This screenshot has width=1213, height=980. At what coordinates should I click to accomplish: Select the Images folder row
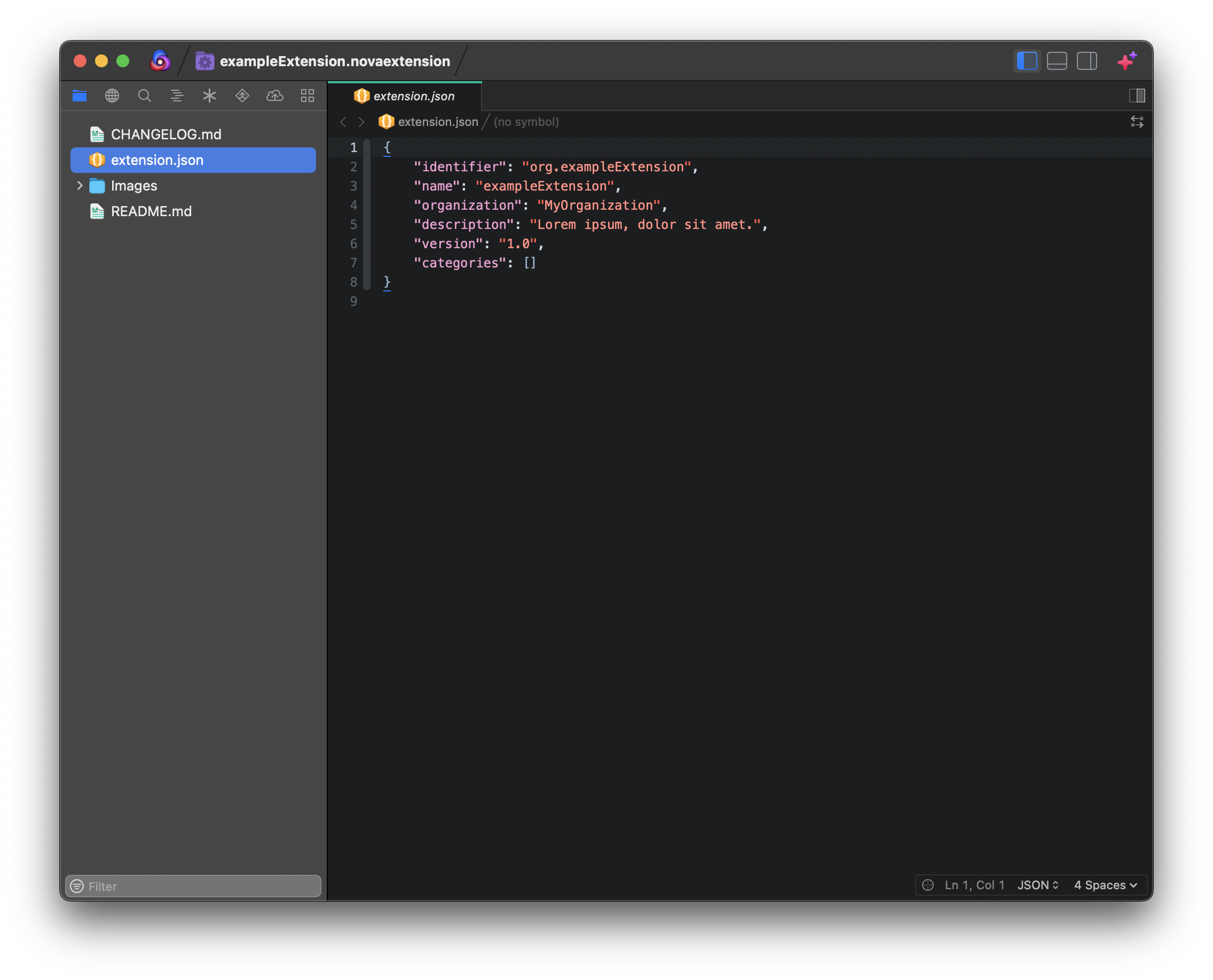coord(193,186)
